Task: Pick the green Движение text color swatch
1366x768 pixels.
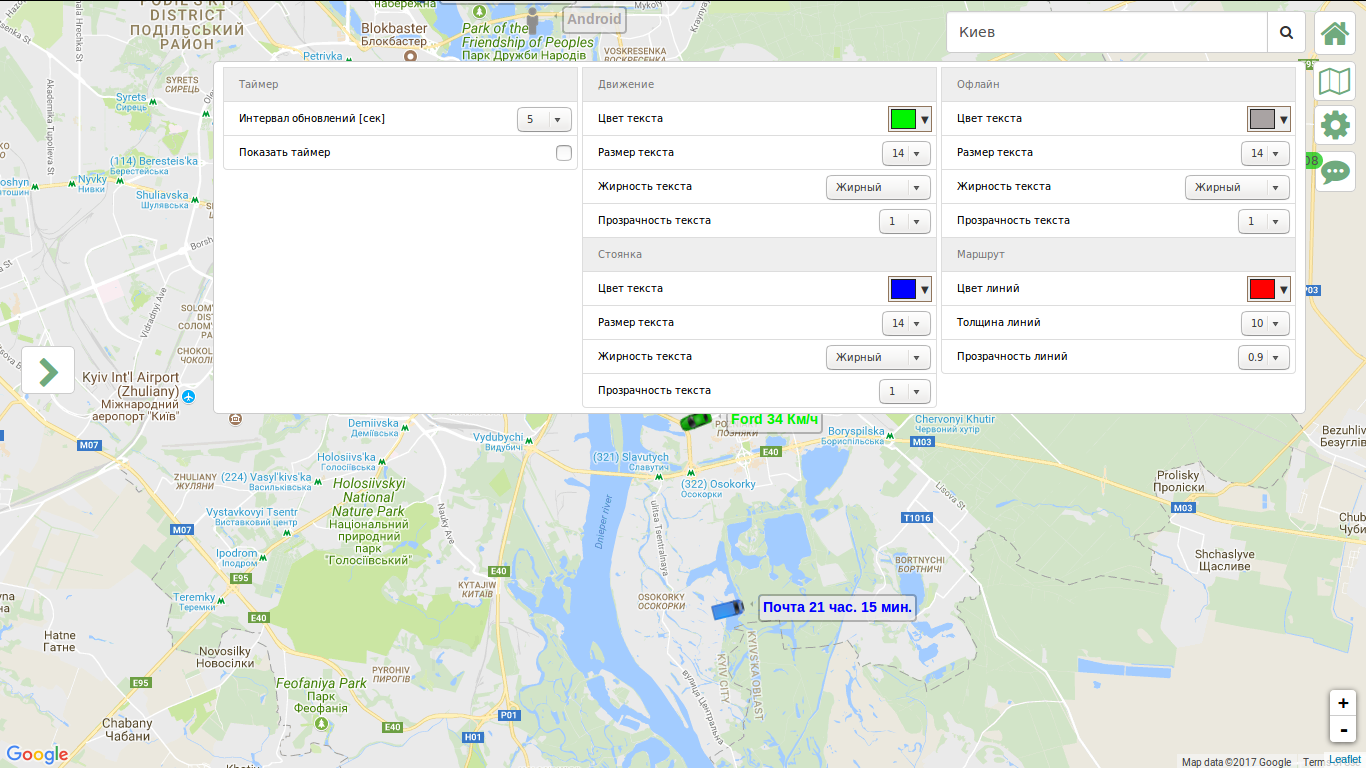Action: [x=910, y=119]
